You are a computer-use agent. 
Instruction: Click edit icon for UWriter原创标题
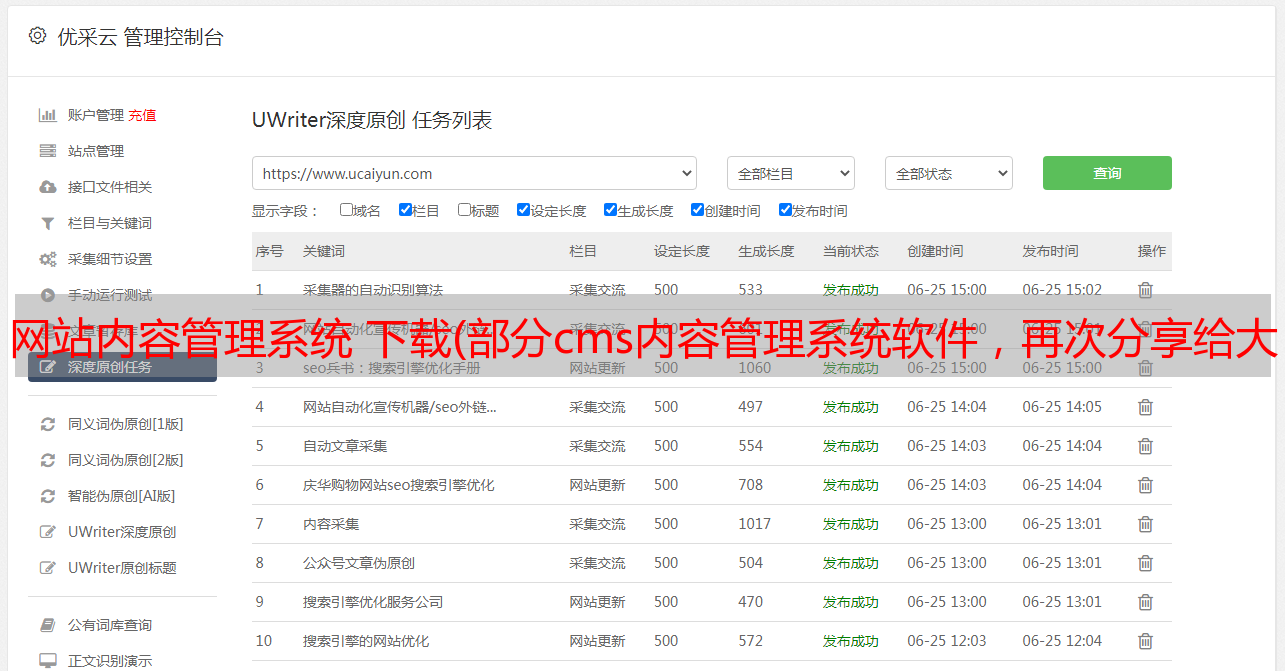(47, 568)
